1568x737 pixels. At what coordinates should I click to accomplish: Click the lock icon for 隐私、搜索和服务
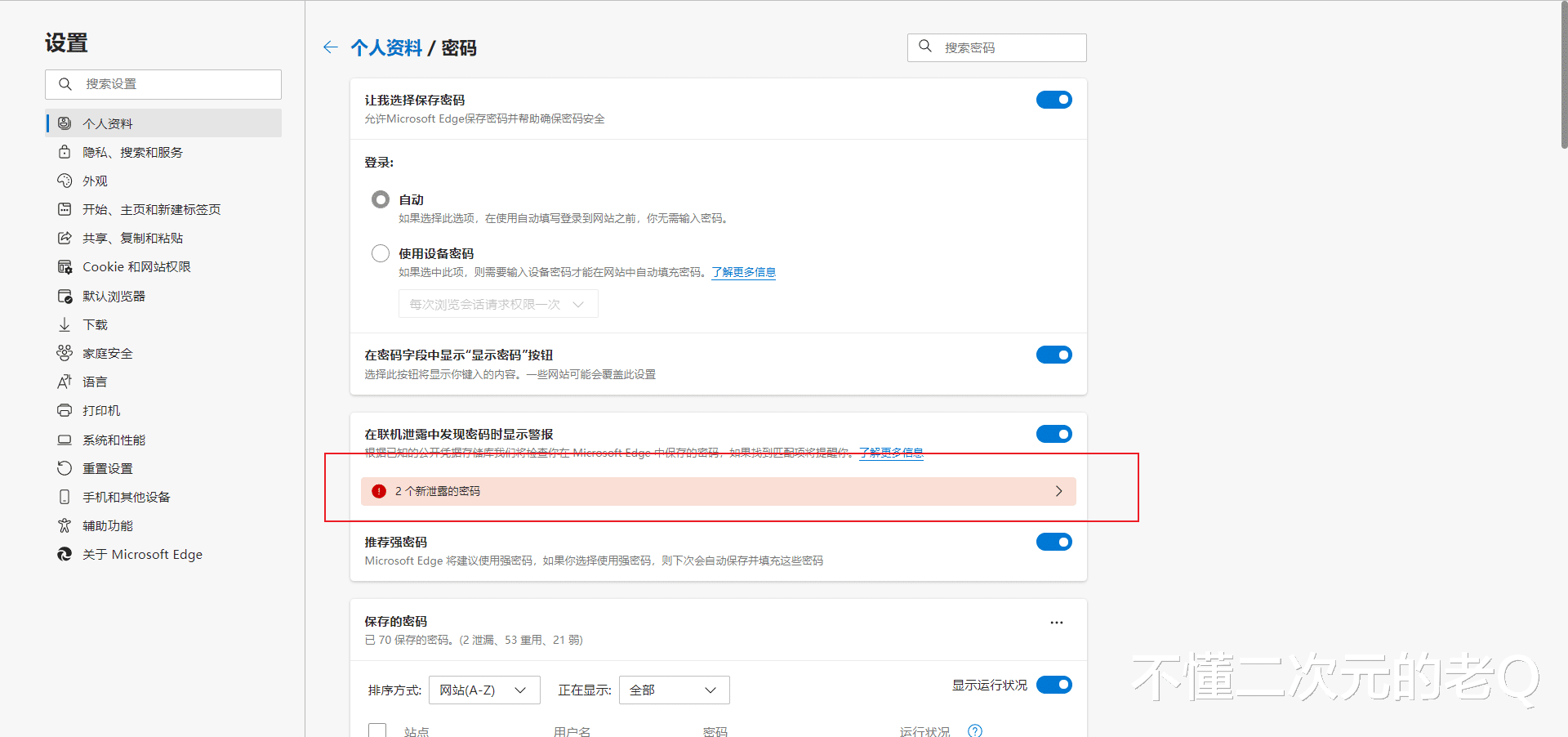click(x=65, y=152)
